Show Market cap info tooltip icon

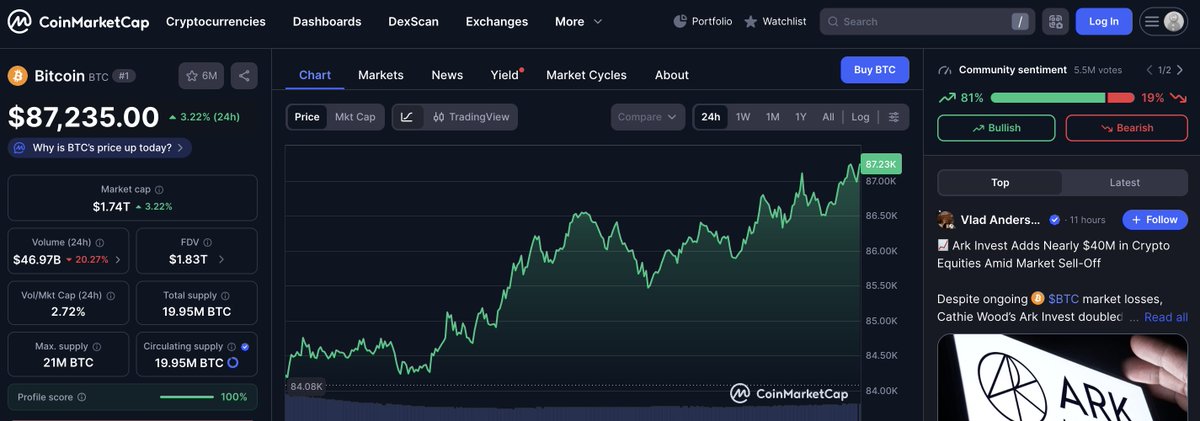point(159,189)
